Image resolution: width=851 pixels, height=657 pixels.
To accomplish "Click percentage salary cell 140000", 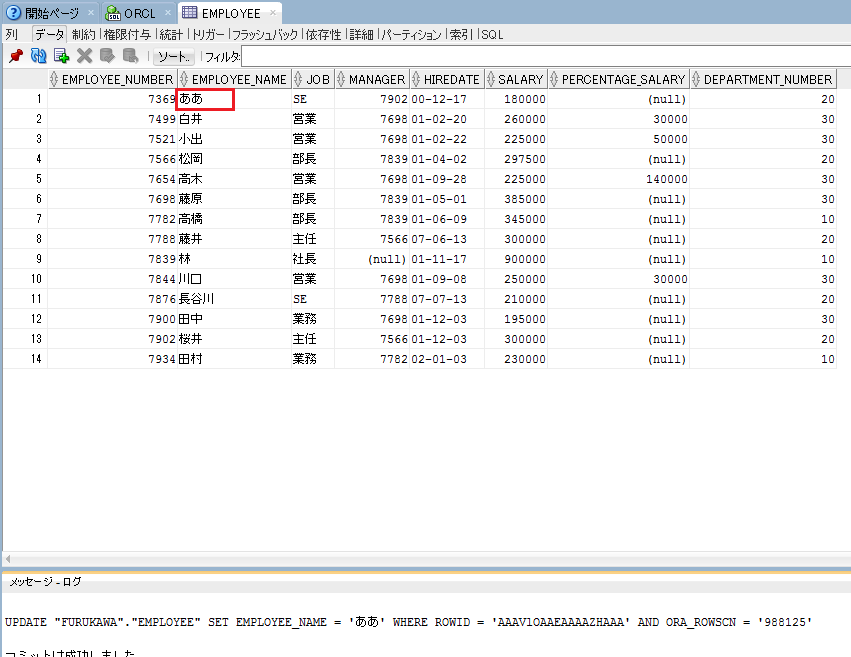I will pyautogui.click(x=618, y=179).
